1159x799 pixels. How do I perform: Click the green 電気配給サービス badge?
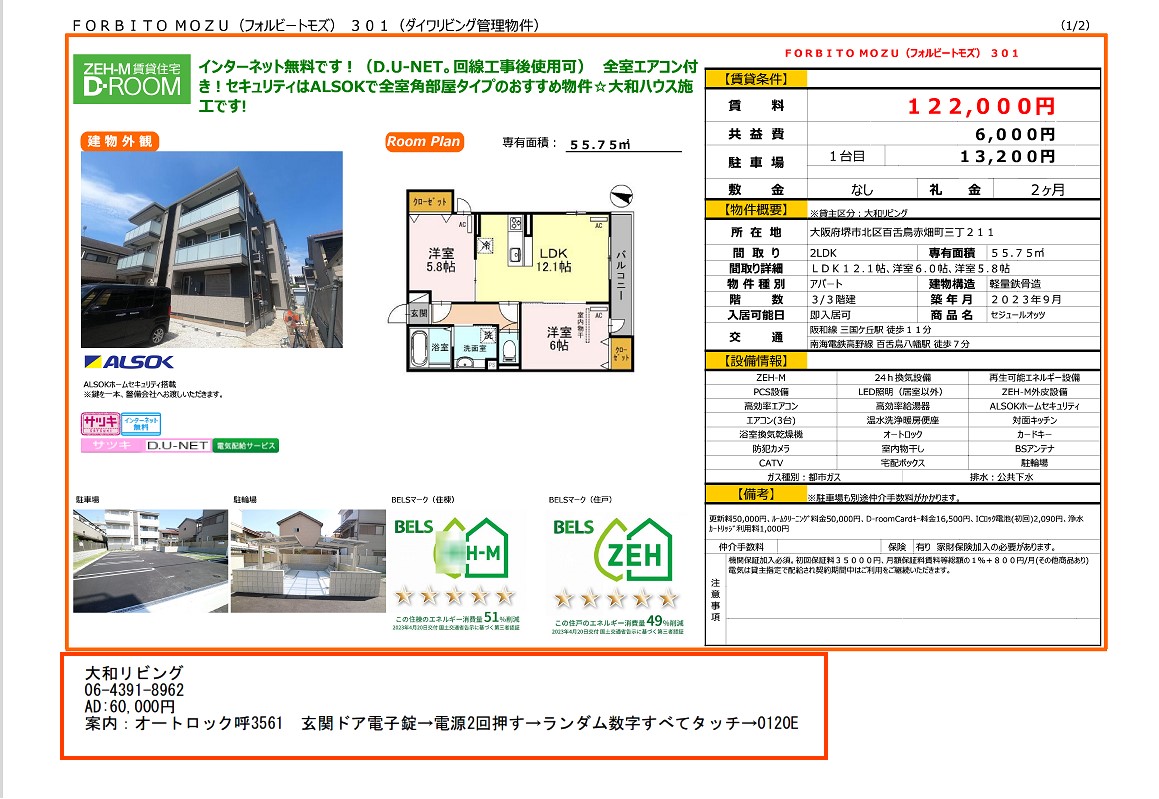pyautogui.click(x=246, y=446)
